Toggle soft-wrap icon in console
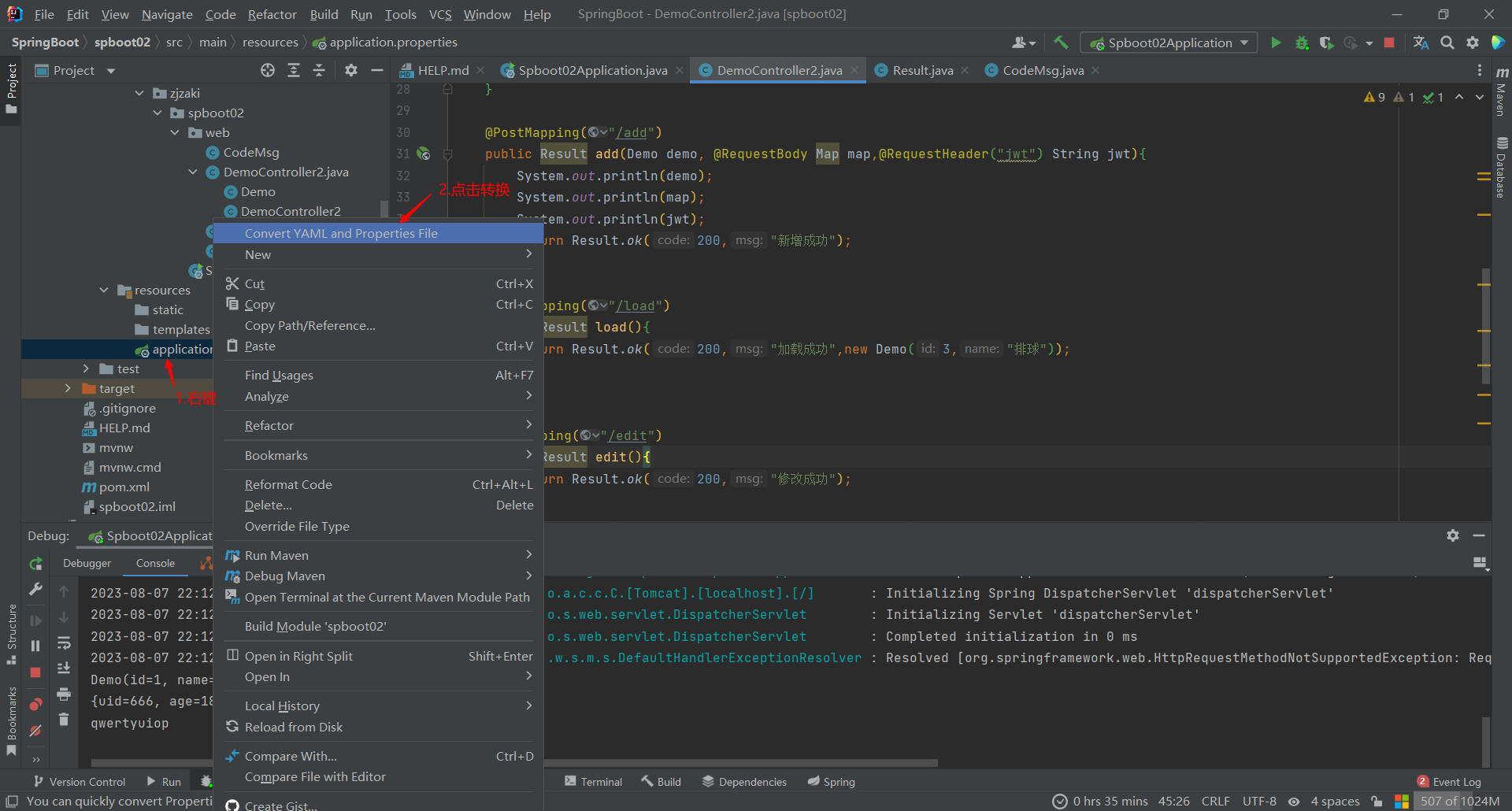The height and width of the screenshot is (811, 1512). tap(64, 643)
